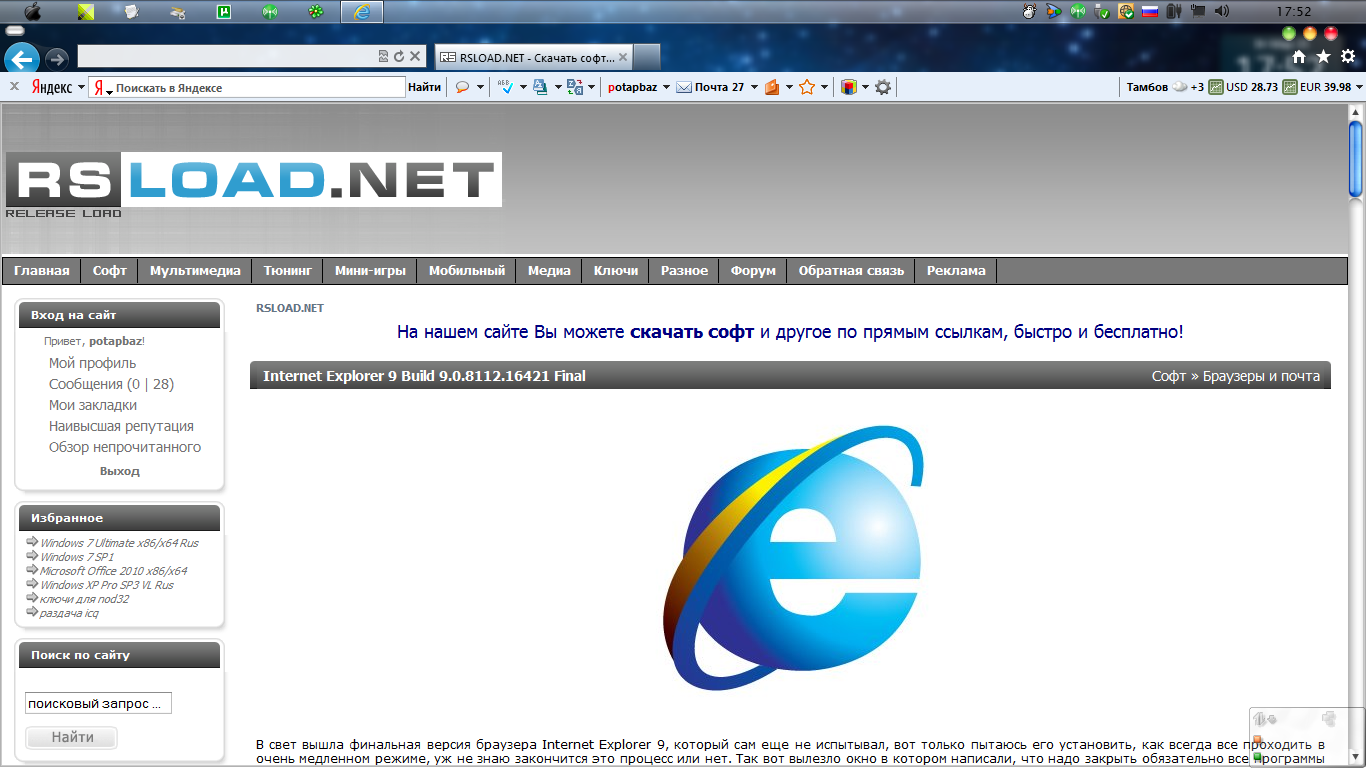Open the Софт navigation menu
This screenshot has height=768, width=1366.
point(110,271)
